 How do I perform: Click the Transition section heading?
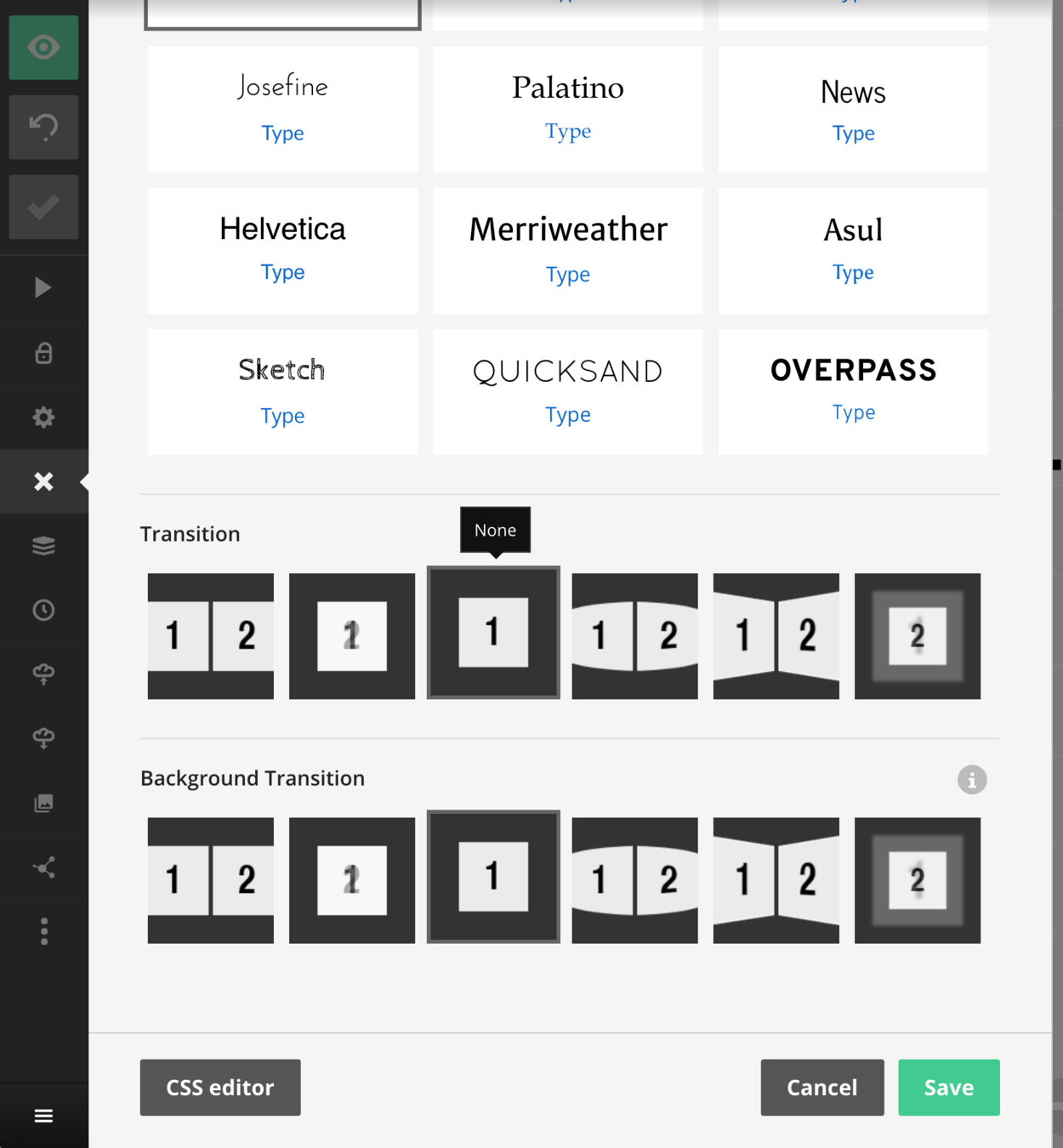190,534
